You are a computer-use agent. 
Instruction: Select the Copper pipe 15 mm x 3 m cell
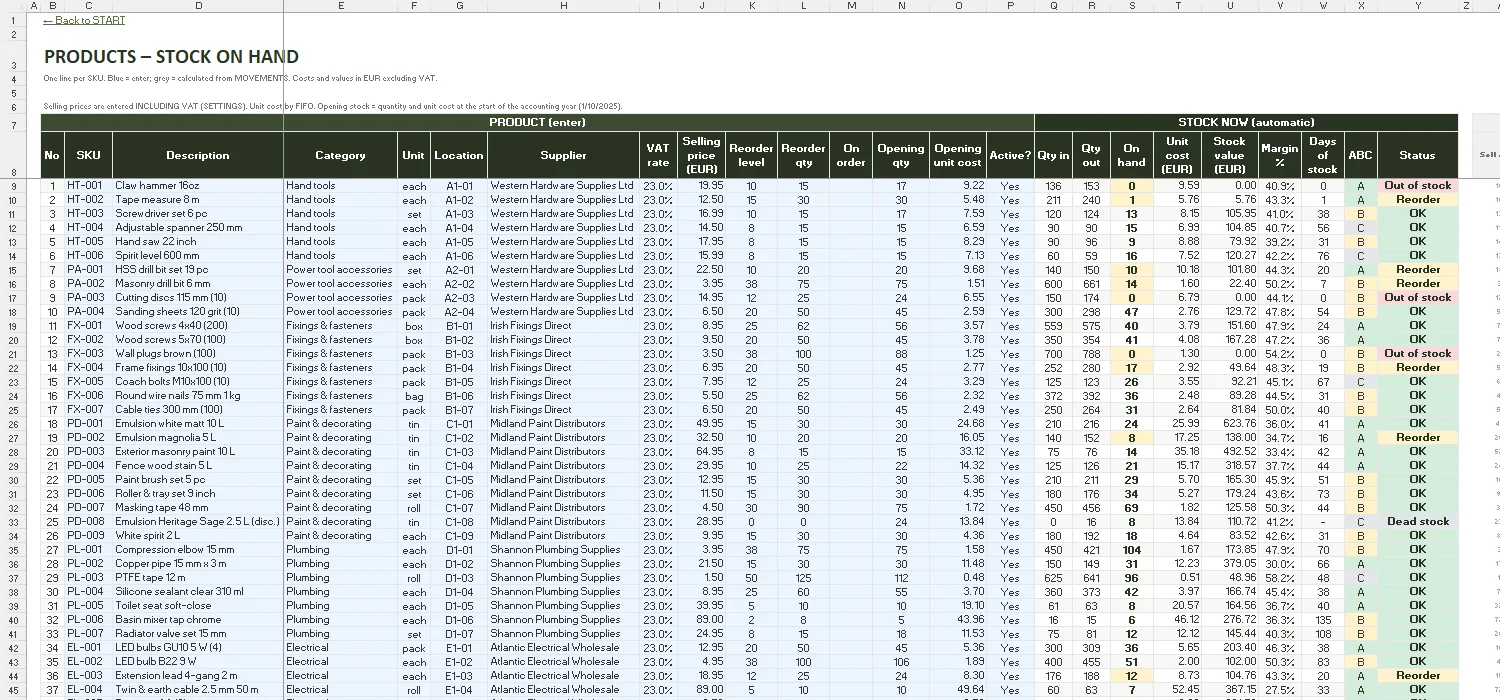tap(198, 564)
